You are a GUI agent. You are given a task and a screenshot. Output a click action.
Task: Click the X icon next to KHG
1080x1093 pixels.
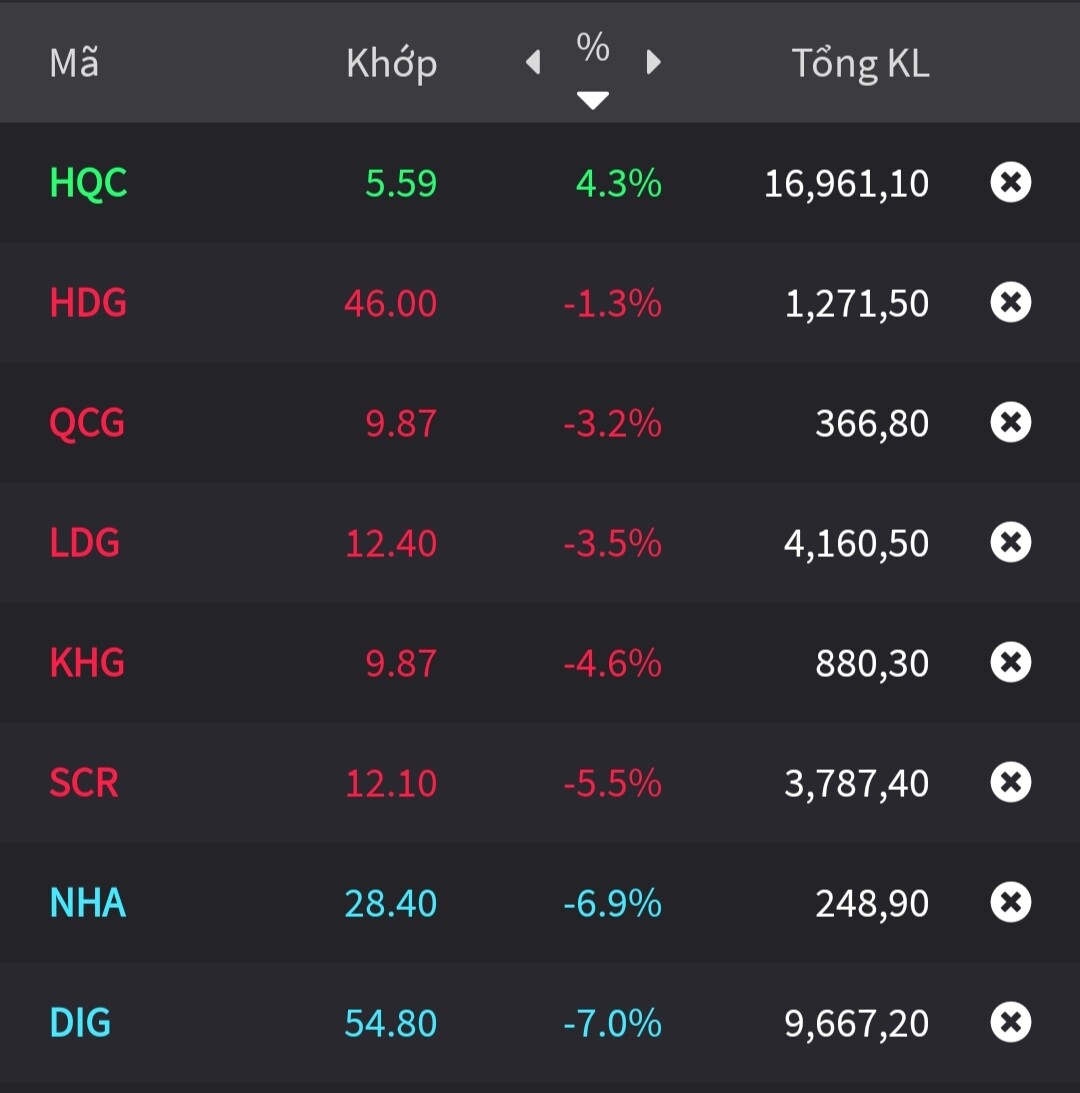(1010, 663)
